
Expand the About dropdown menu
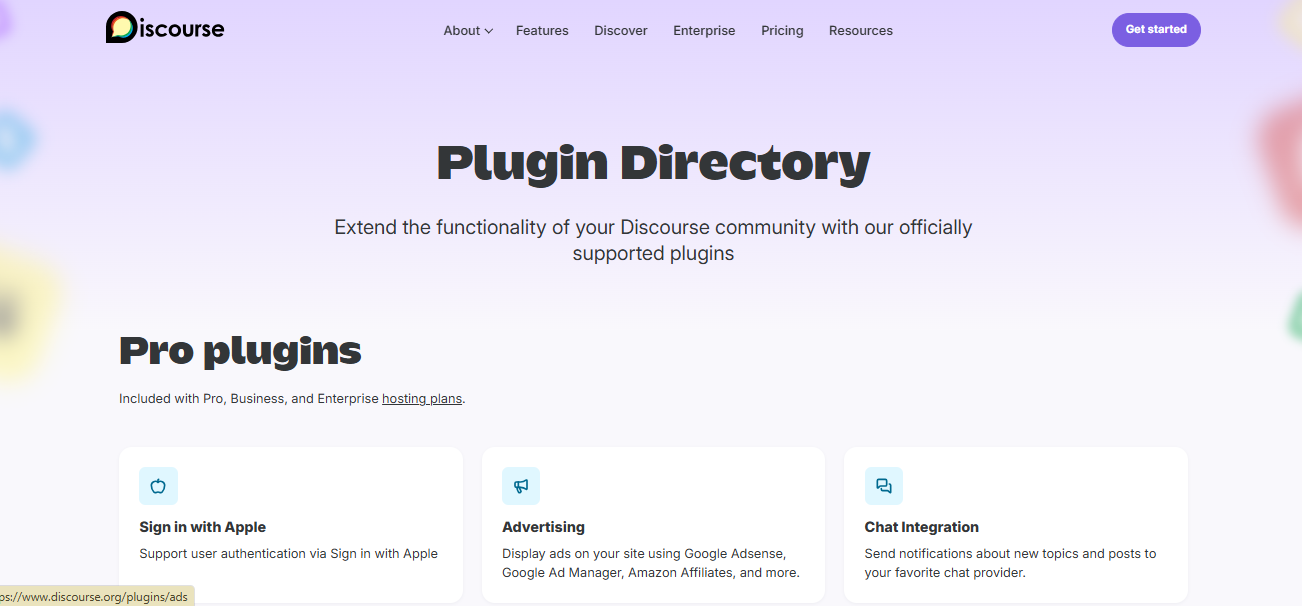coord(468,31)
